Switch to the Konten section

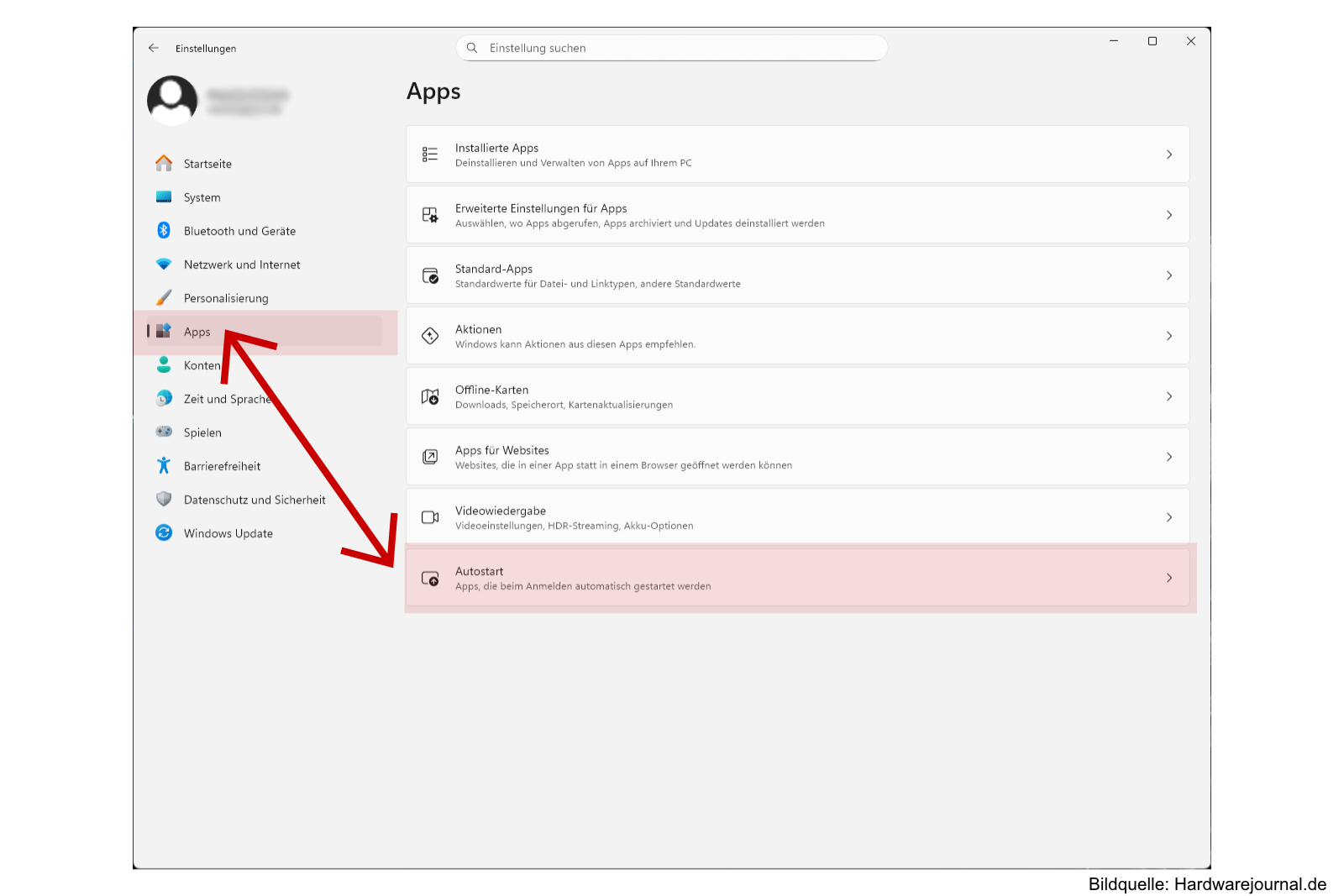tap(202, 365)
